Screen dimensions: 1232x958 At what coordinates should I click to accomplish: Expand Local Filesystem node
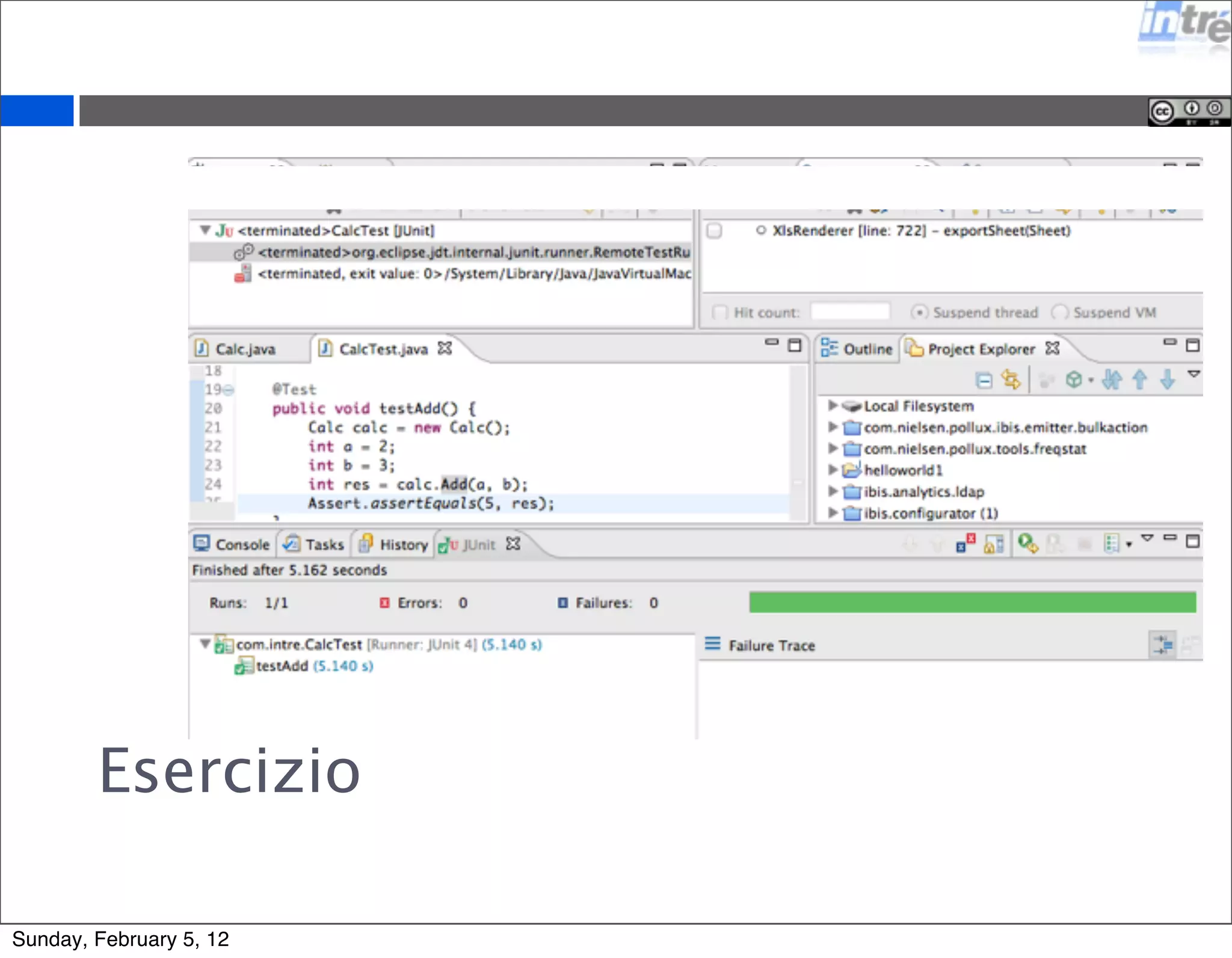point(833,405)
